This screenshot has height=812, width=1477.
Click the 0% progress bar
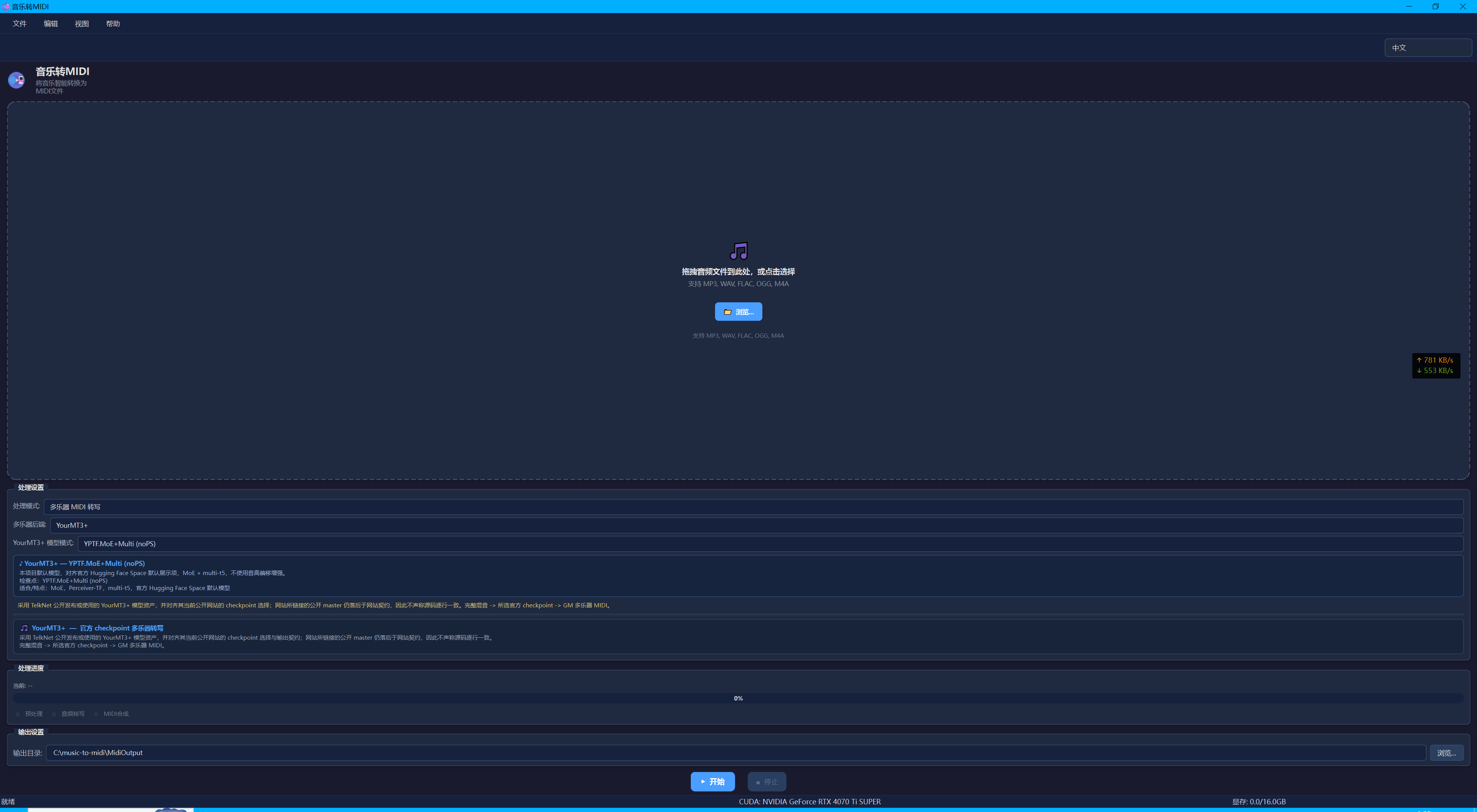[738, 698]
